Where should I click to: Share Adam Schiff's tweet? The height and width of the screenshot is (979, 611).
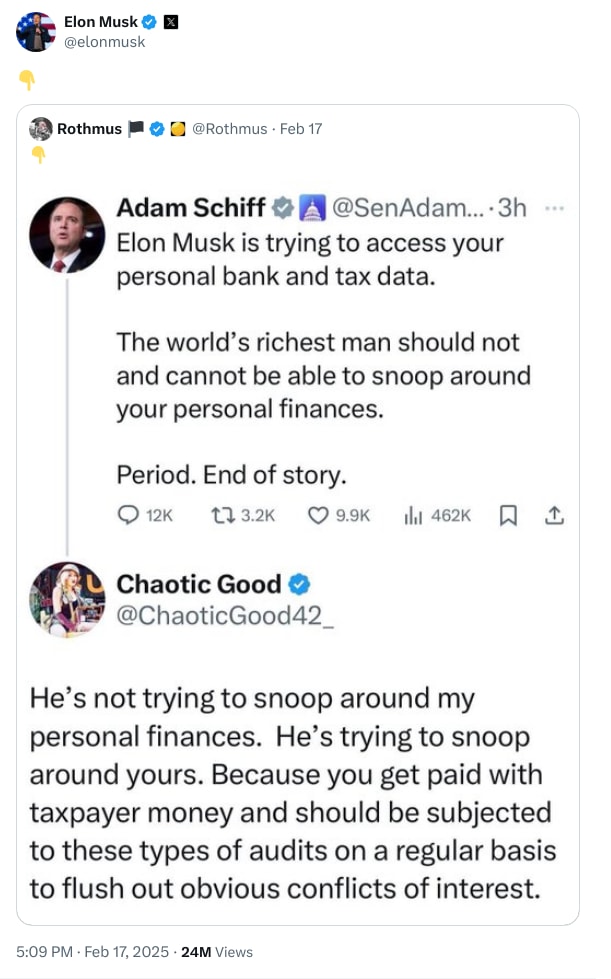pos(554,515)
